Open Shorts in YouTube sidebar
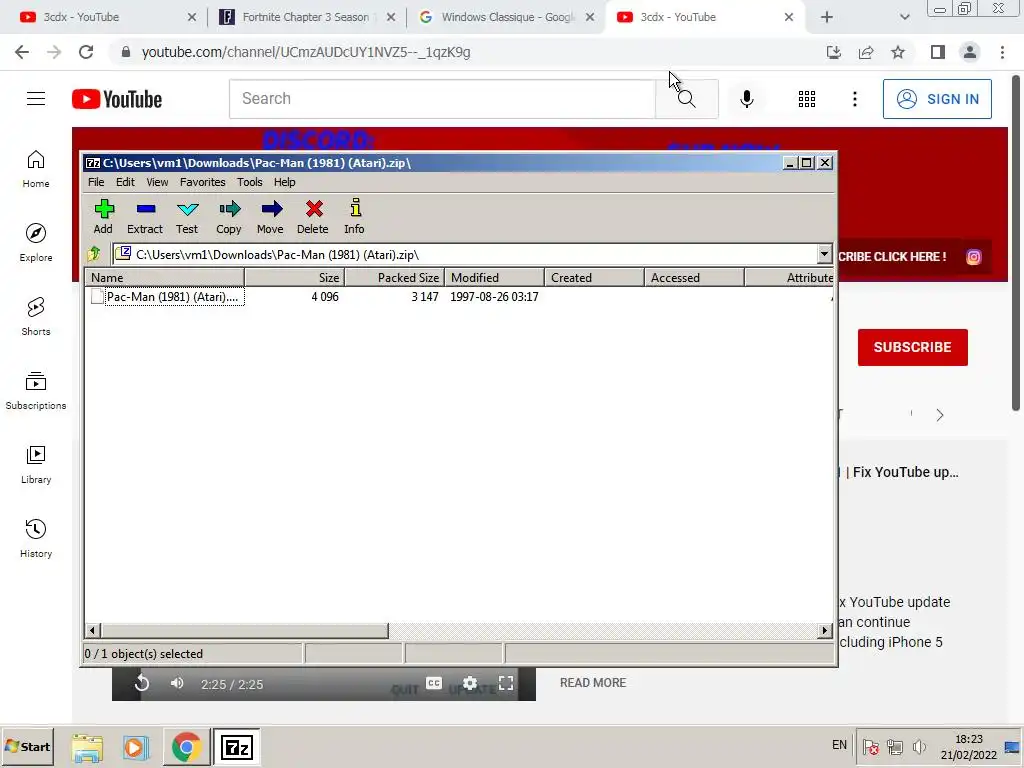This screenshot has height=768, width=1024. pos(36,317)
